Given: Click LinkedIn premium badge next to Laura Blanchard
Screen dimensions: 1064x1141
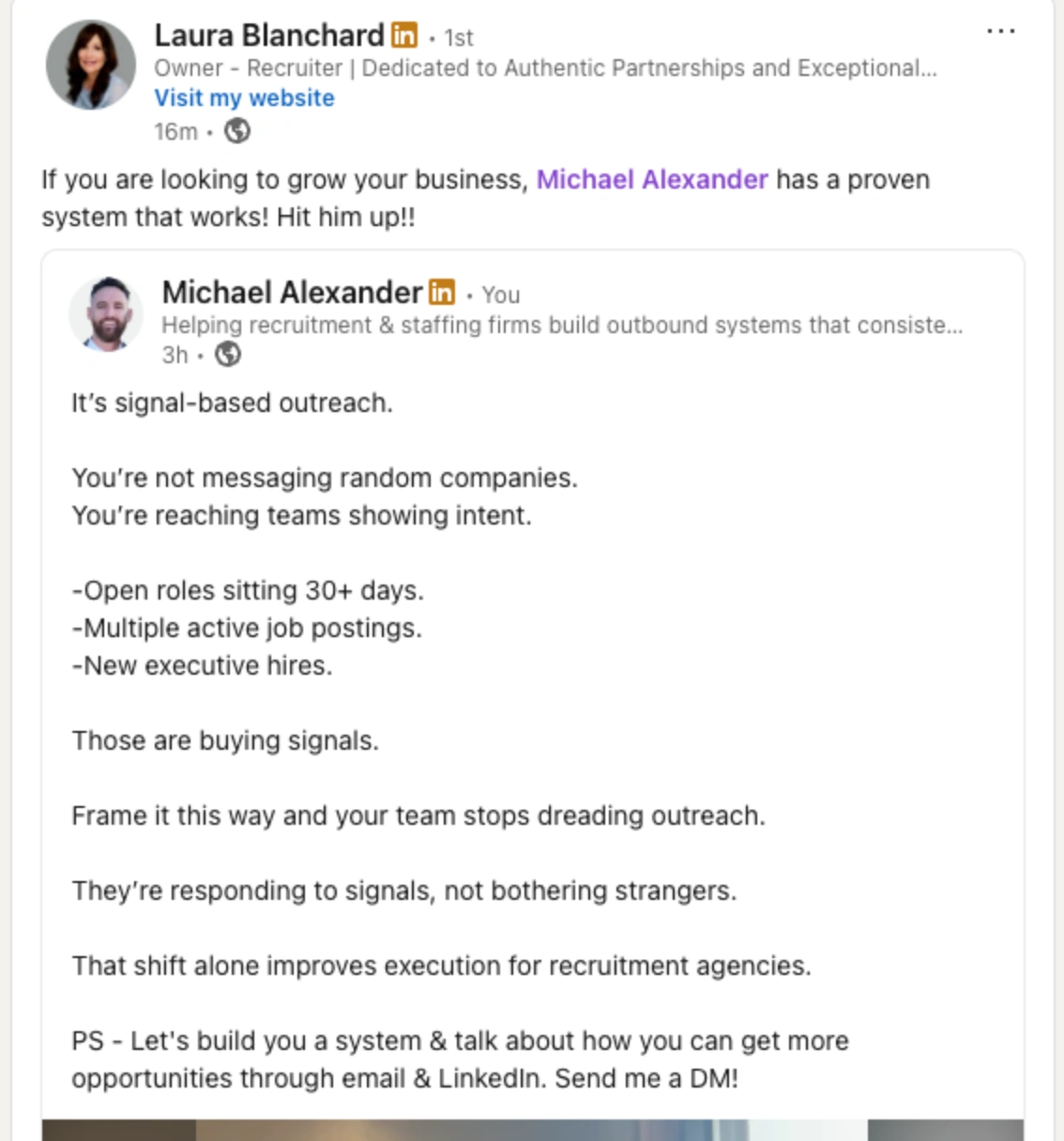Looking at the screenshot, I should [x=404, y=36].
